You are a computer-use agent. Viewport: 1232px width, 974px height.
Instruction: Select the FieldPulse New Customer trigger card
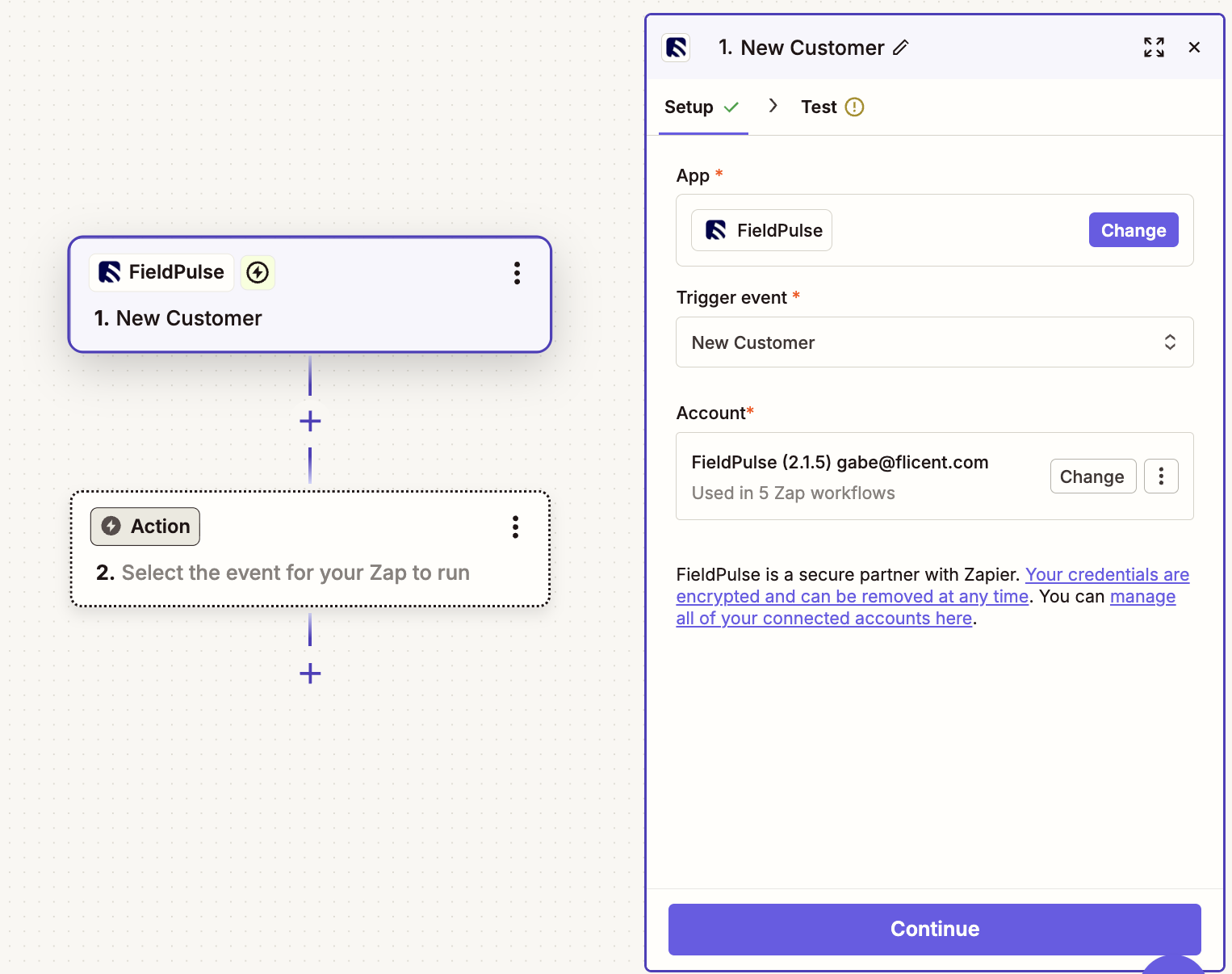coord(310,295)
